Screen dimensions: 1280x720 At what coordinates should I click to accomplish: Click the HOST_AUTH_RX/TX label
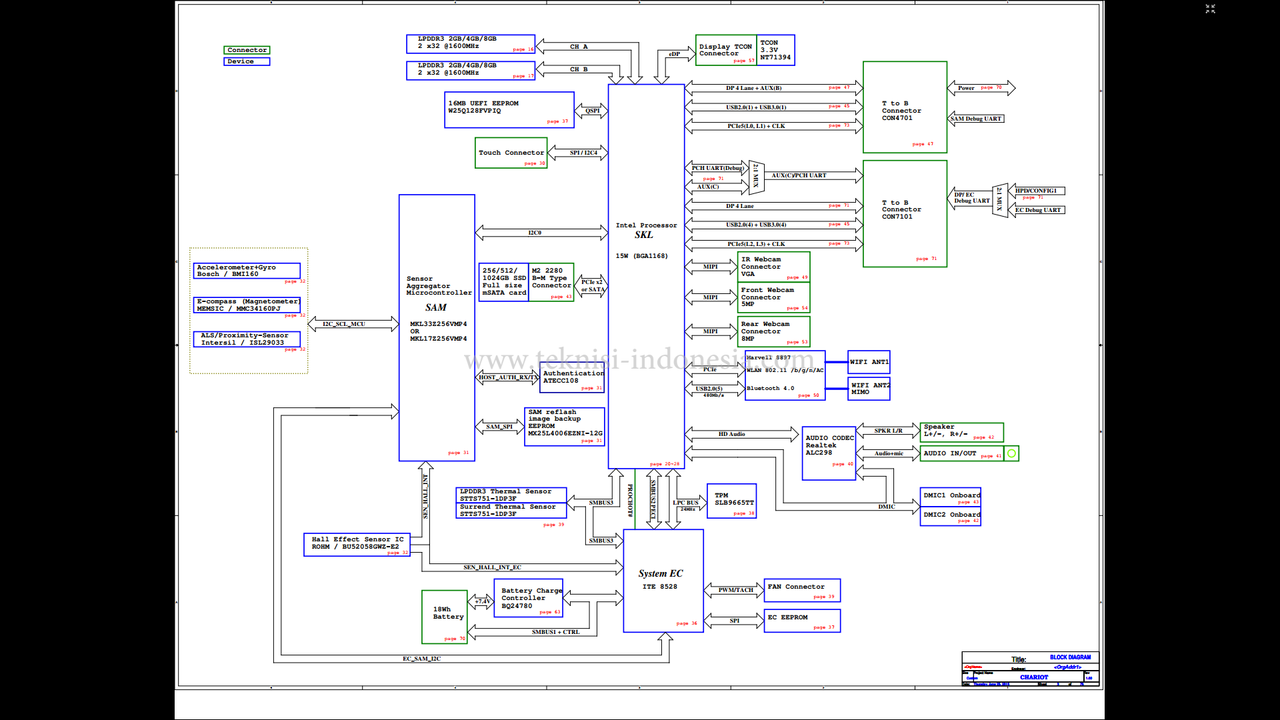(x=508, y=377)
